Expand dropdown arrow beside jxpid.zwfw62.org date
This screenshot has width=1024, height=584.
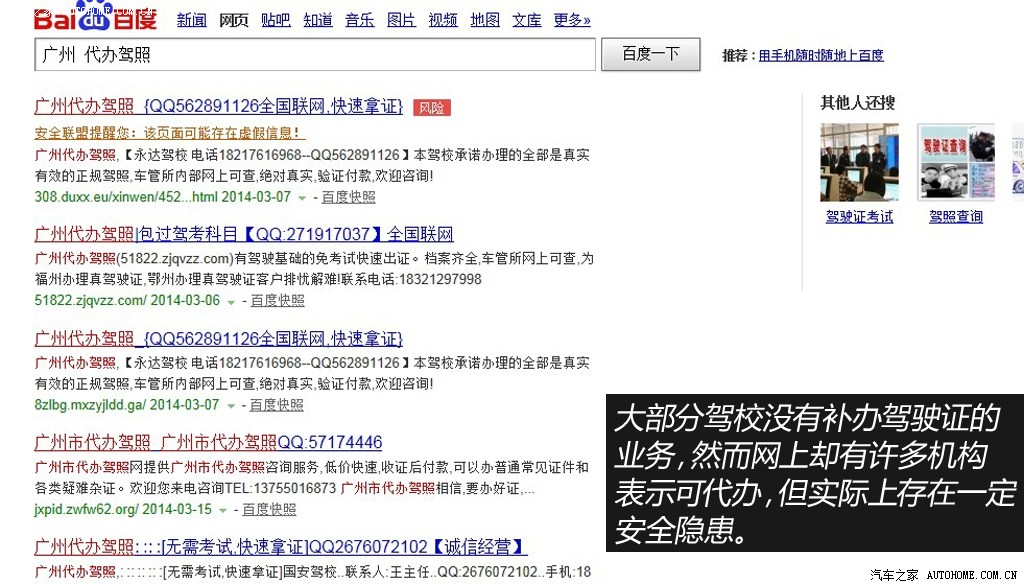(223, 510)
